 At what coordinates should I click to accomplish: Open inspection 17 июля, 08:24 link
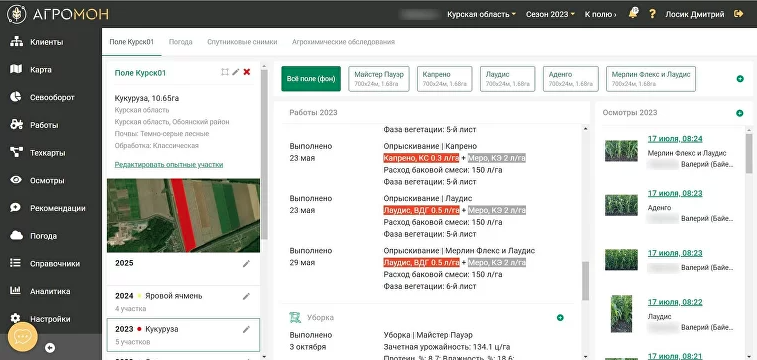point(675,139)
